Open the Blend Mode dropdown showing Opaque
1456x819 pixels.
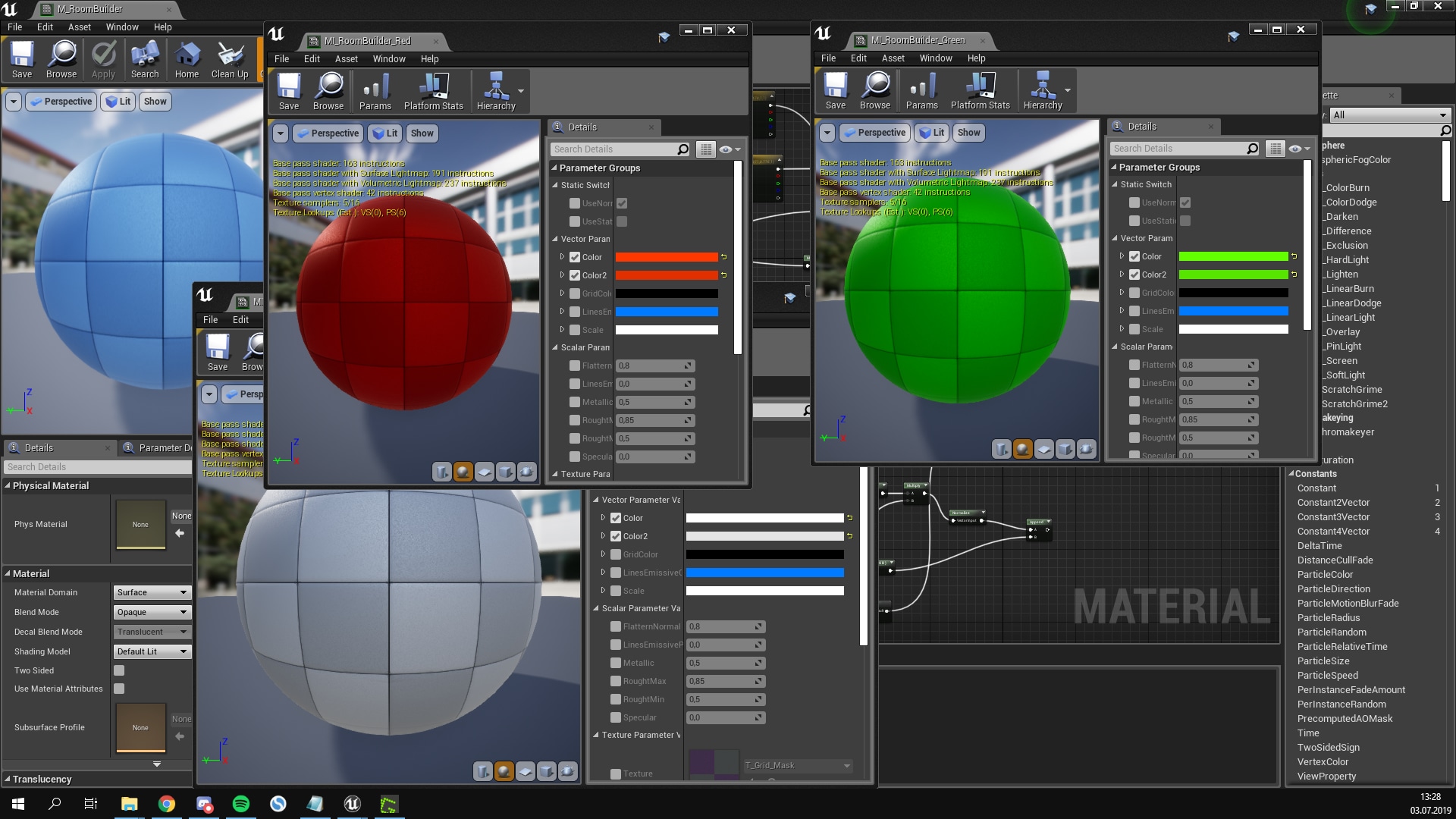(152, 611)
